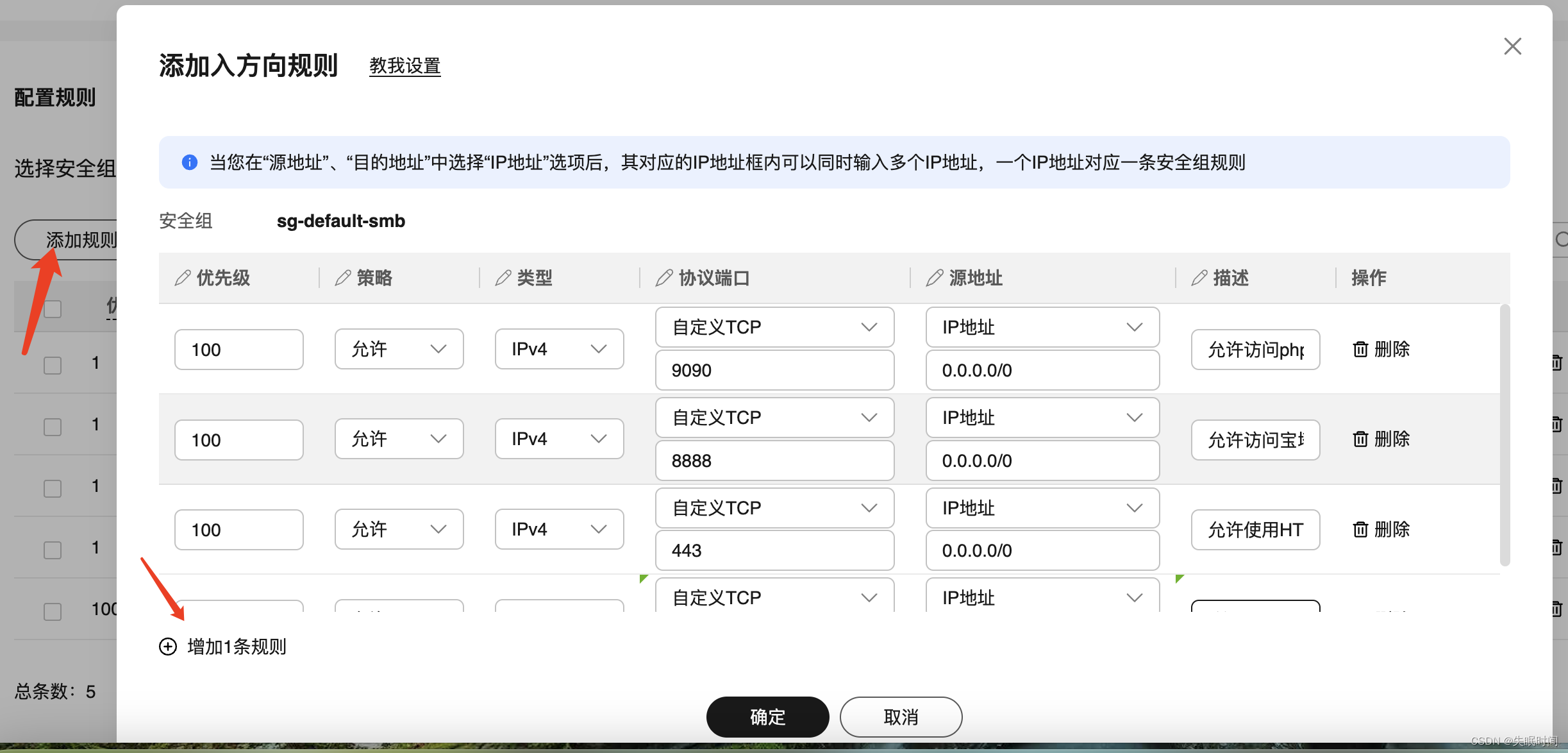Viewport: 1568px width, 753px height.
Task: Click security group name sg-default-smb
Action: coord(341,221)
